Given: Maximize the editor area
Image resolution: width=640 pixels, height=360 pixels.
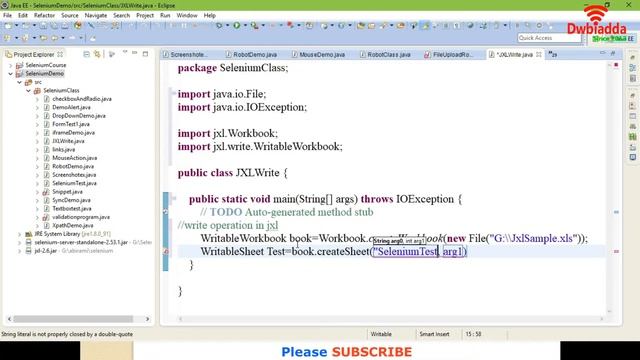Looking at the screenshot, I should pos(613,53).
